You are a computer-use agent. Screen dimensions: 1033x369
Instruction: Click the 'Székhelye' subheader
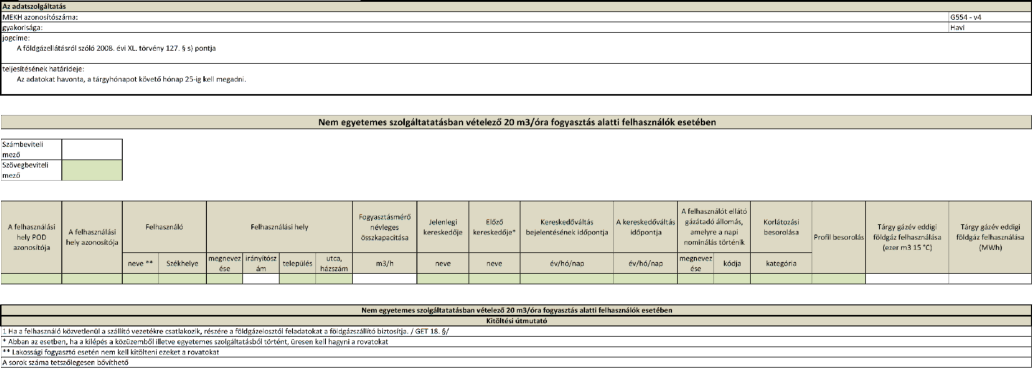pyautogui.click(x=182, y=263)
